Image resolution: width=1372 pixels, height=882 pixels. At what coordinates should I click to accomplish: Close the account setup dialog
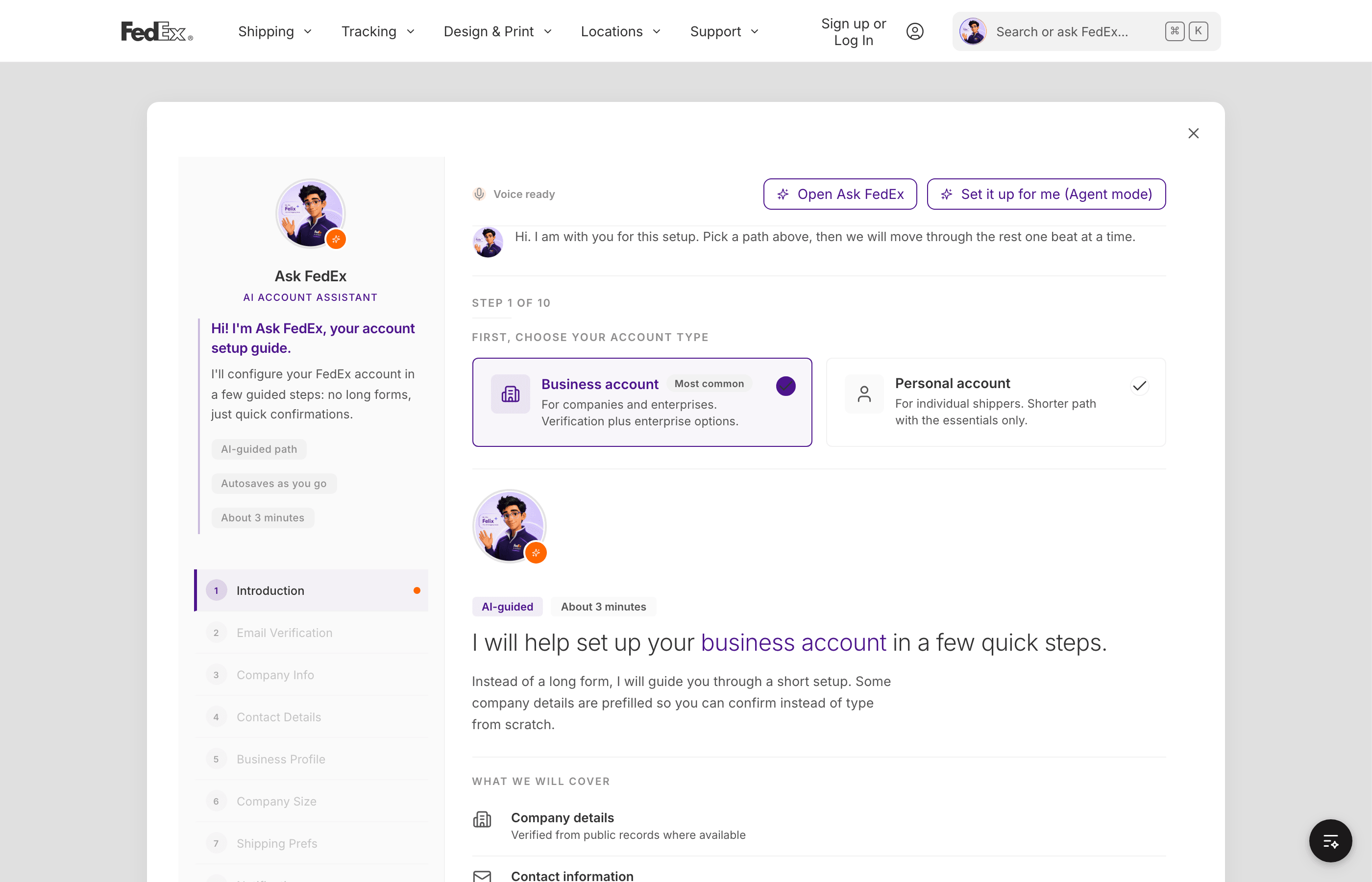pos(1193,133)
